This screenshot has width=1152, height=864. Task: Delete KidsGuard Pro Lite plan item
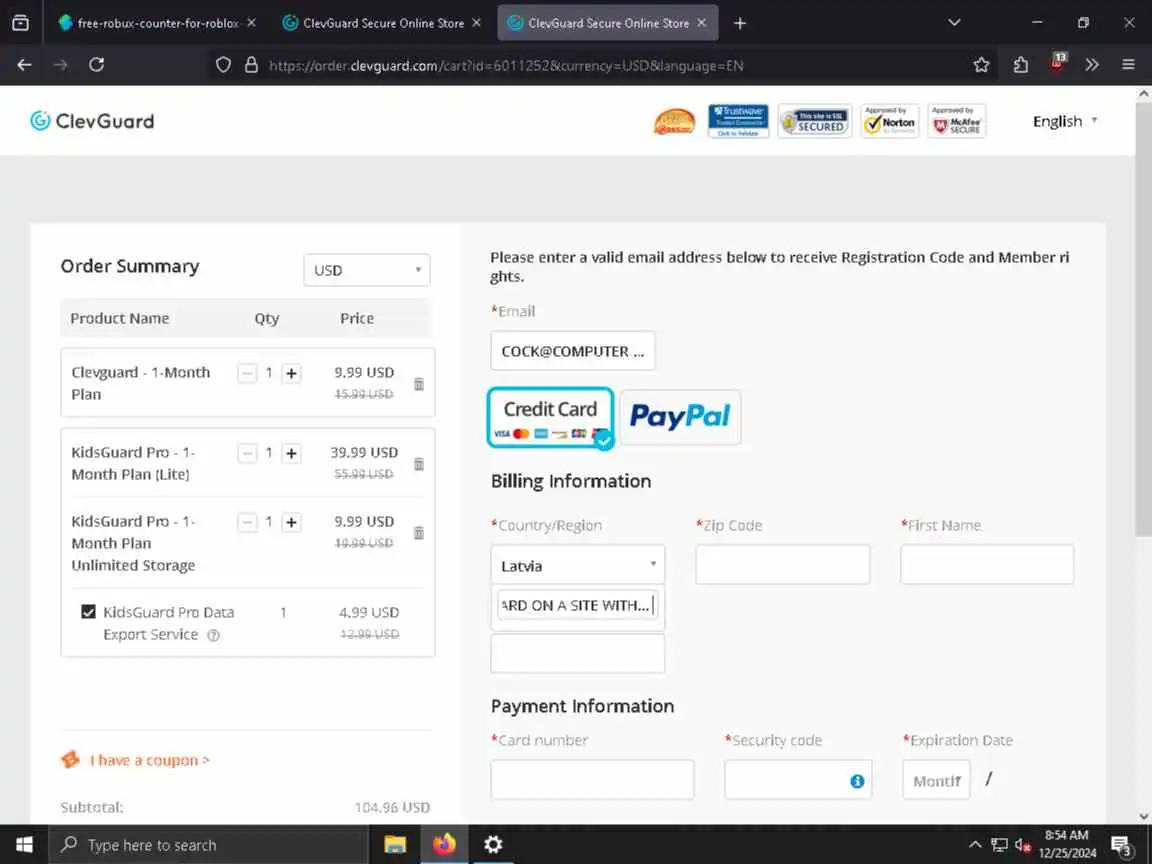tap(419, 464)
